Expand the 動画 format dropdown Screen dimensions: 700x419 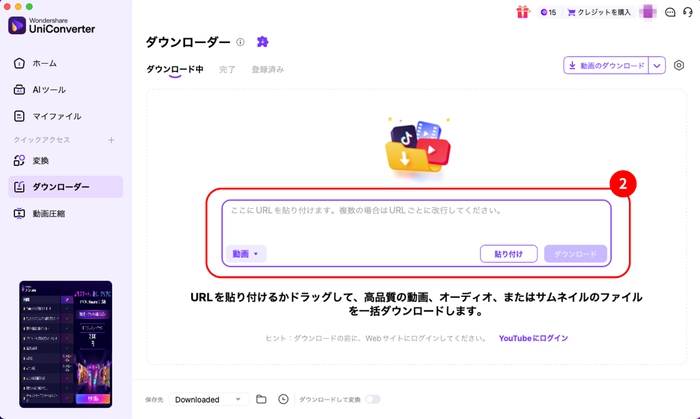tap(246, 254)
